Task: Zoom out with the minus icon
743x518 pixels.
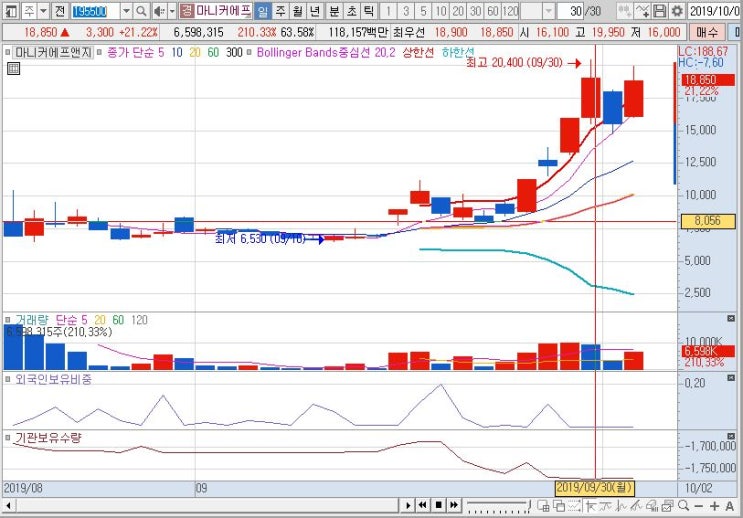Action: coord(699,506)
